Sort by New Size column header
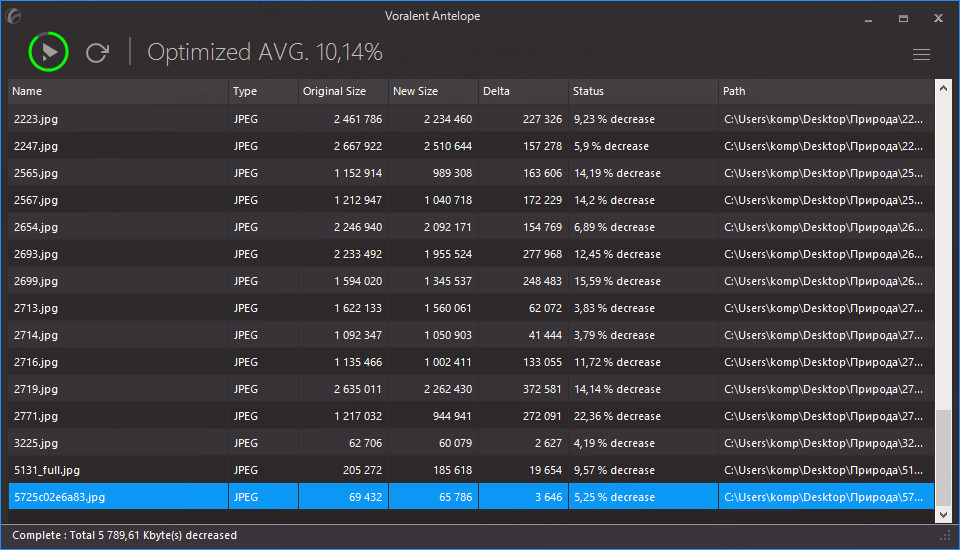This screenshot has width=960, height=550. [x=433, y=91]
